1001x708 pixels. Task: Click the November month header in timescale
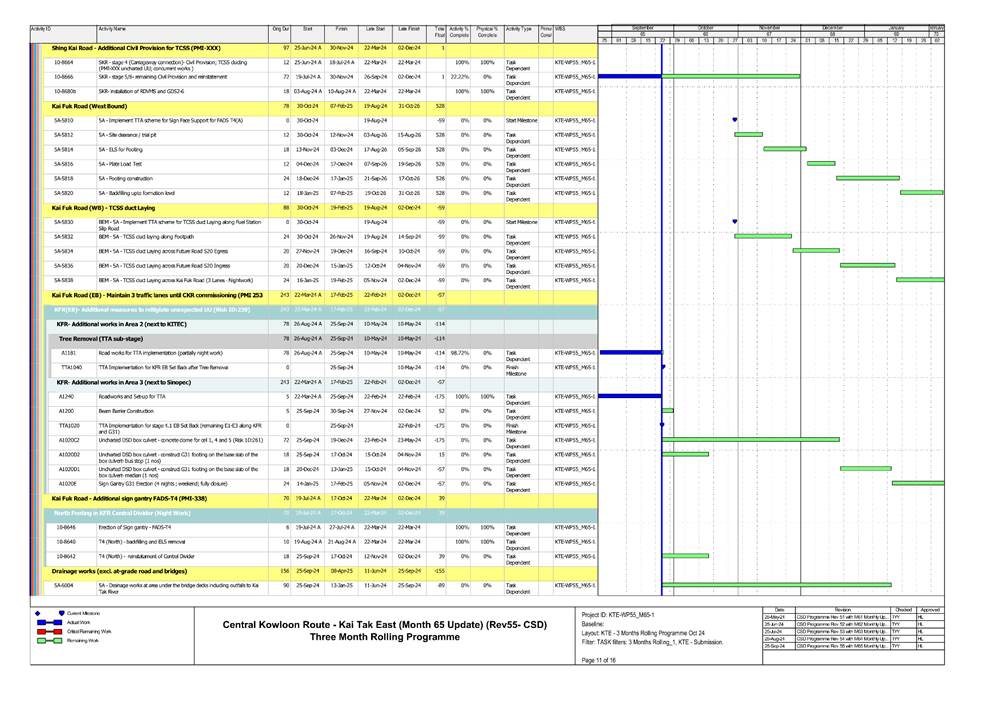(x=769, y=28)
